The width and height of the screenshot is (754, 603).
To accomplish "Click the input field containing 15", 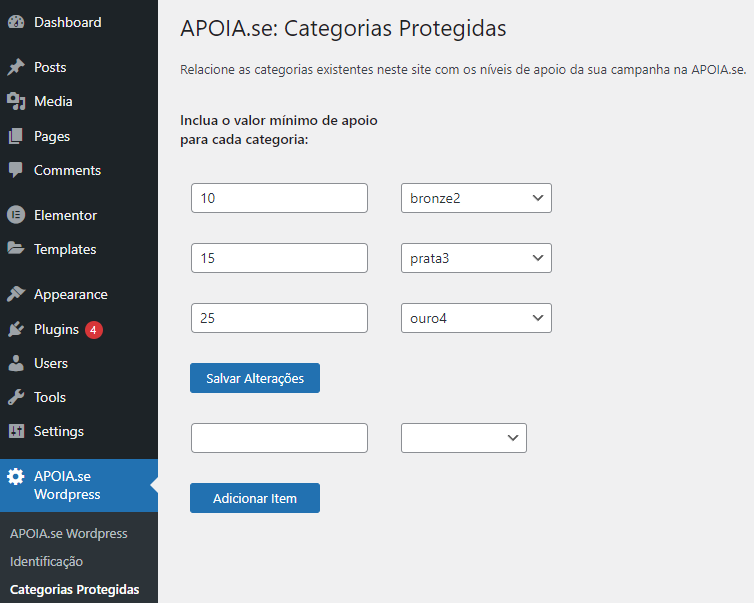I will (x=279, y=258).
